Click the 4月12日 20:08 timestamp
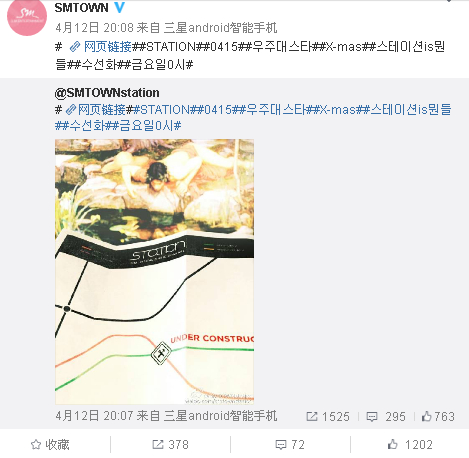The height and width of the screenshot is (458, 469). [94, 28]
